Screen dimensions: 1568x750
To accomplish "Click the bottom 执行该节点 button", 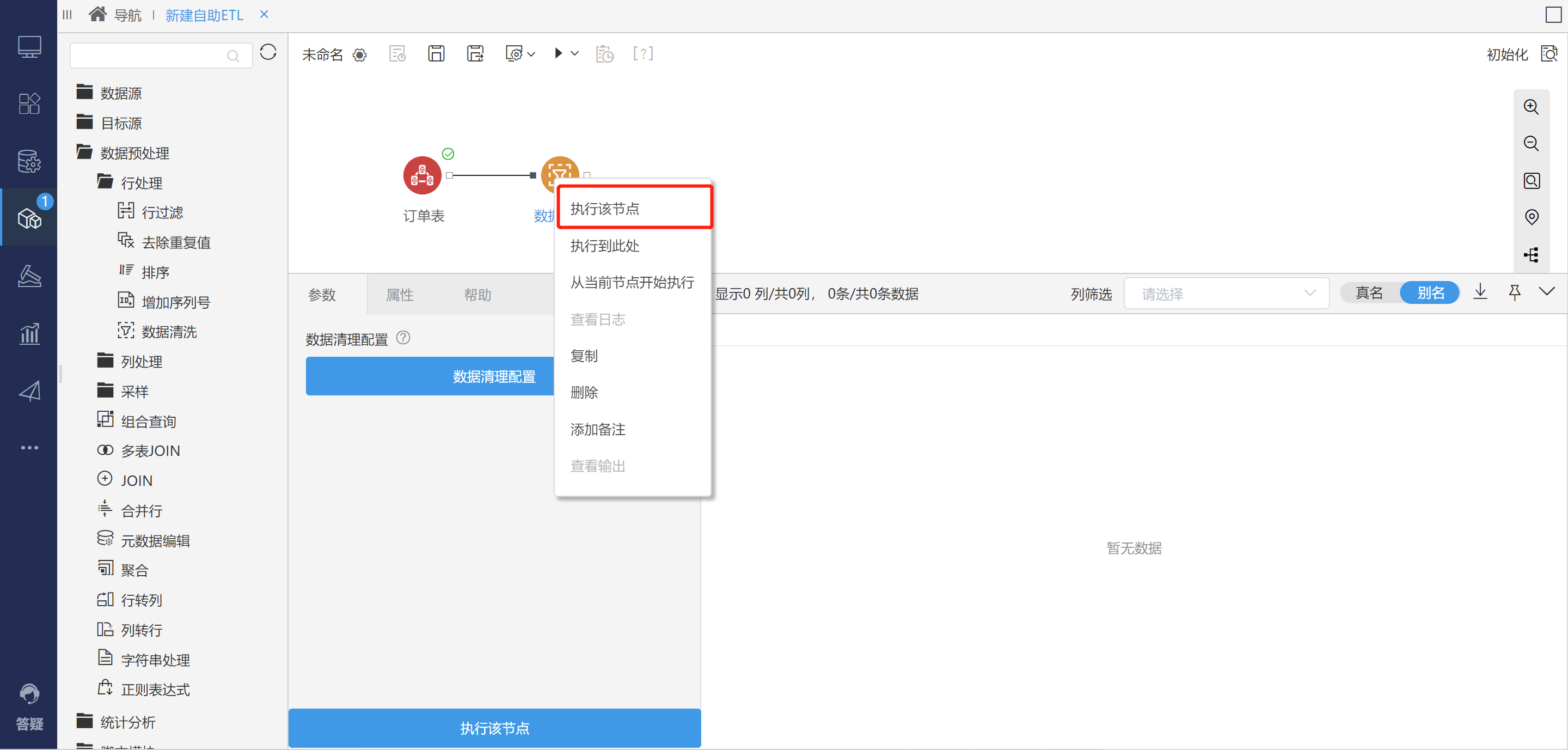I will click(495, 728).
